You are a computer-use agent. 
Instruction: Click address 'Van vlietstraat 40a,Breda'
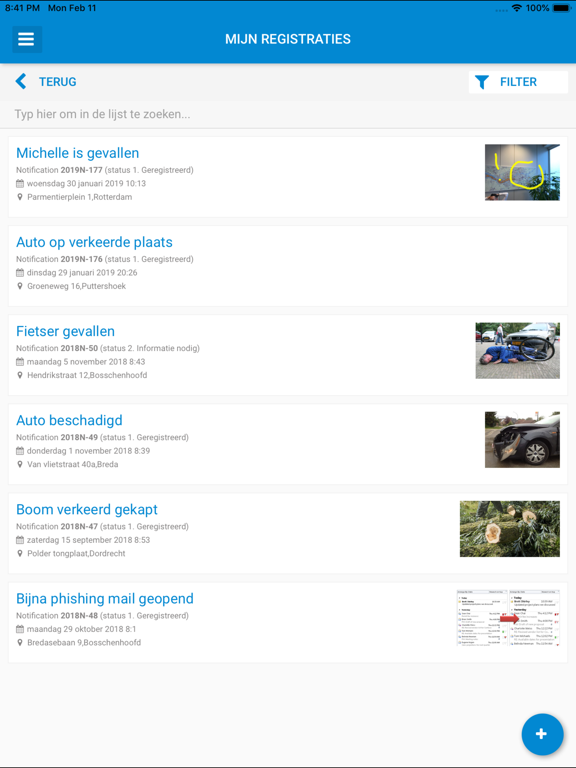[73, 464]
